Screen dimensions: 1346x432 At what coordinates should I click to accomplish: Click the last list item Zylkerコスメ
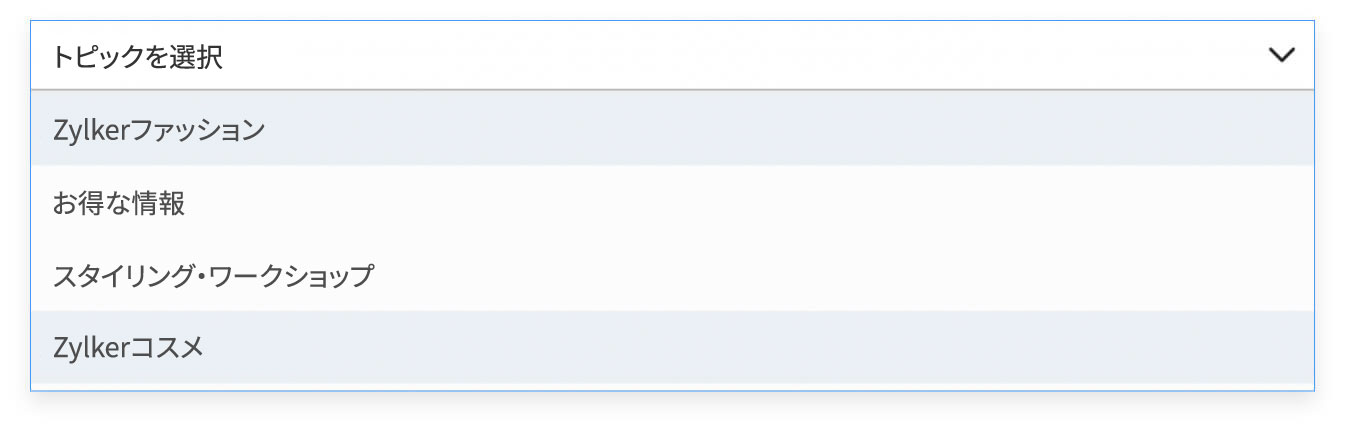click(x=129, y=348)
